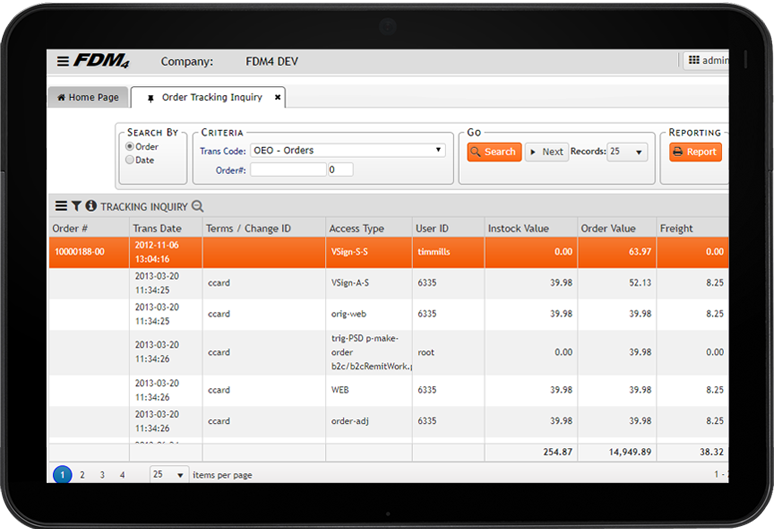Click the info icon beside Tracking Inquiry

tap(91, 206)
